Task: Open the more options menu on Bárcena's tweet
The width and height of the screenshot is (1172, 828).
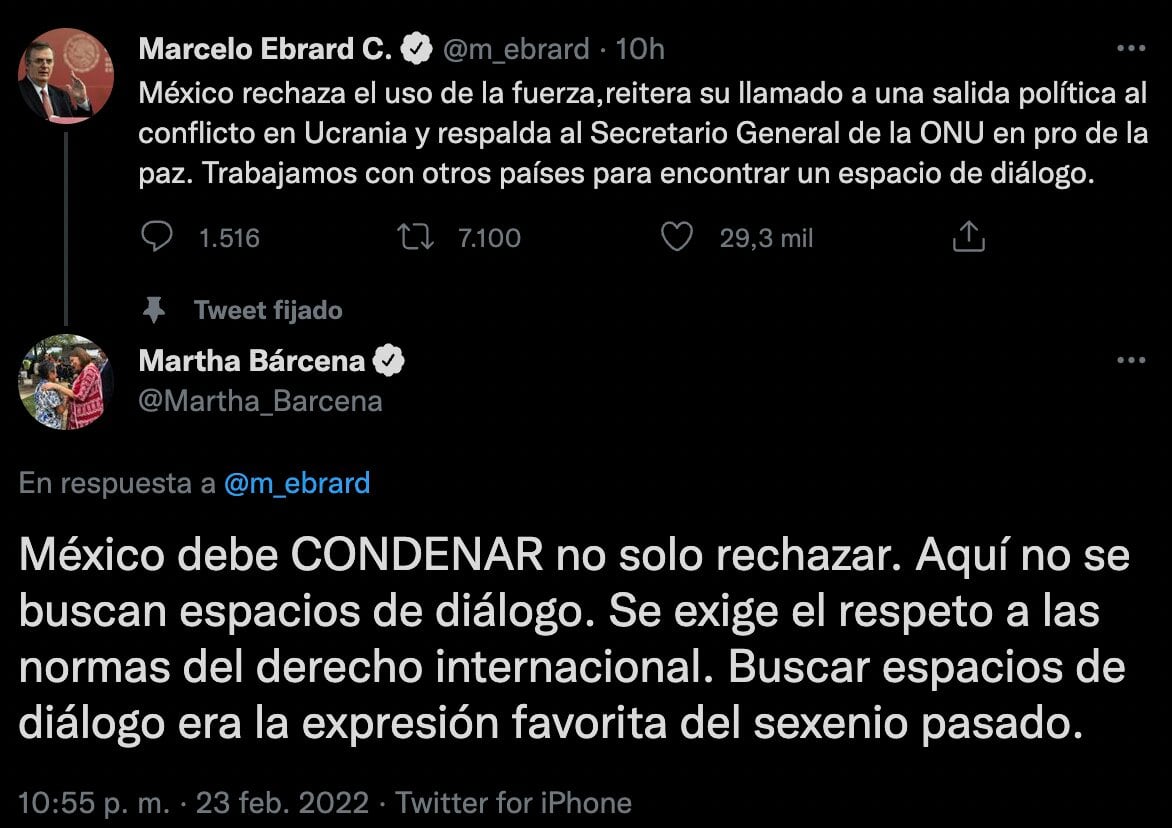Action: click(x=1131, y=360)
